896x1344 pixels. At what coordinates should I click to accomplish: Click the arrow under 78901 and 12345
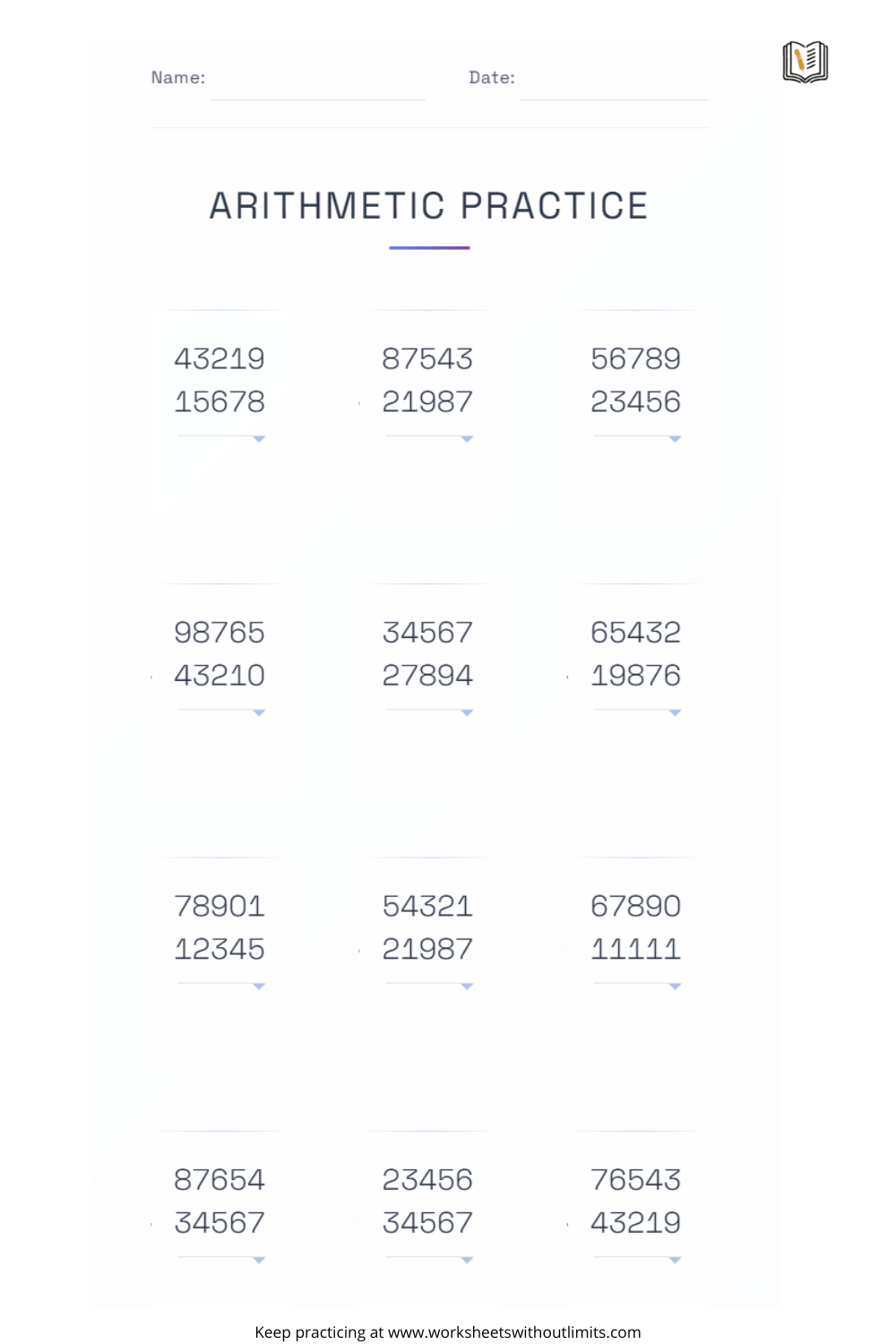click(259, 986)
